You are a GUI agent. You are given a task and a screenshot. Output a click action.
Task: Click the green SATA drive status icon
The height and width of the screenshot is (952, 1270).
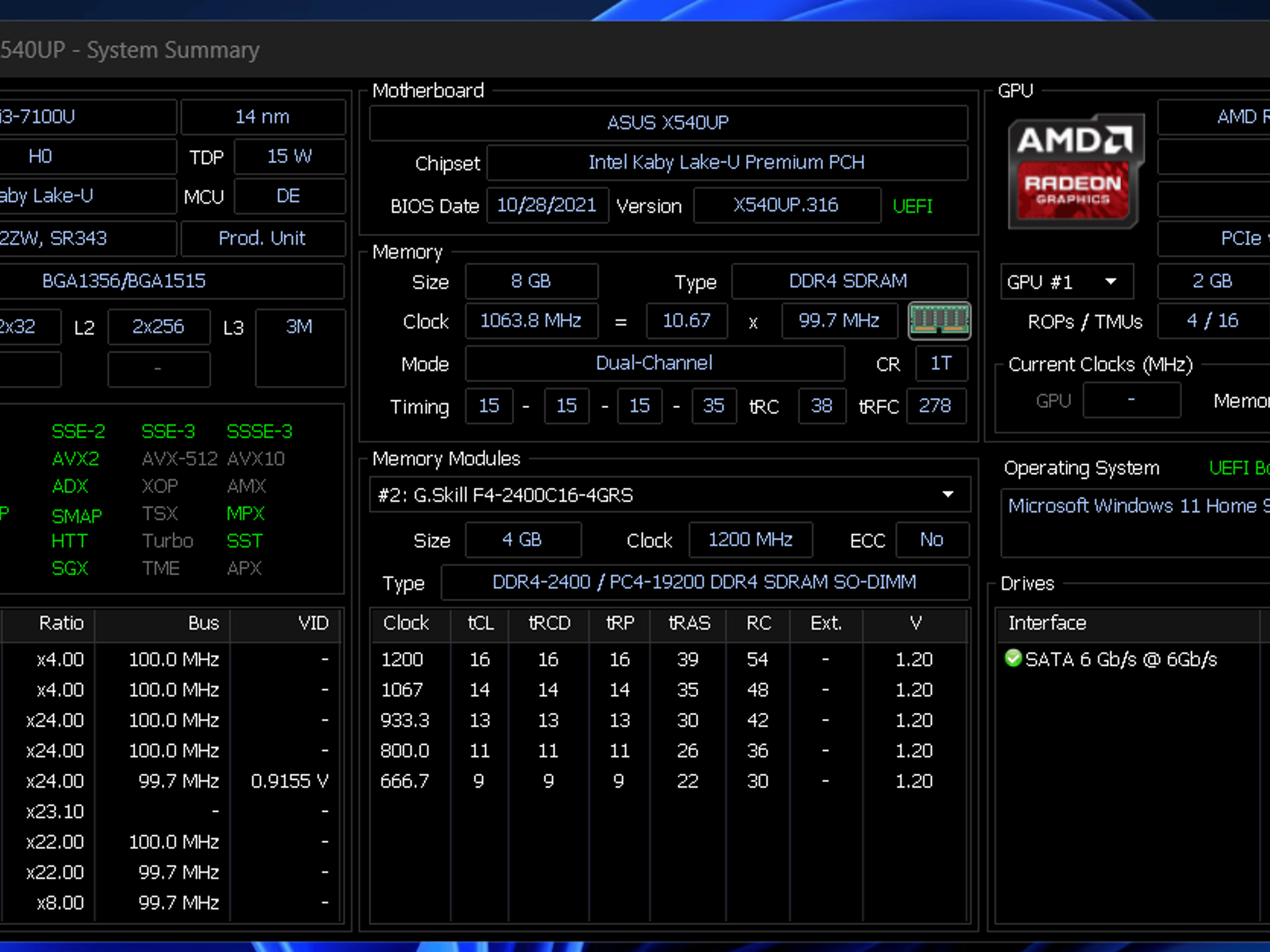[1013, 658]
